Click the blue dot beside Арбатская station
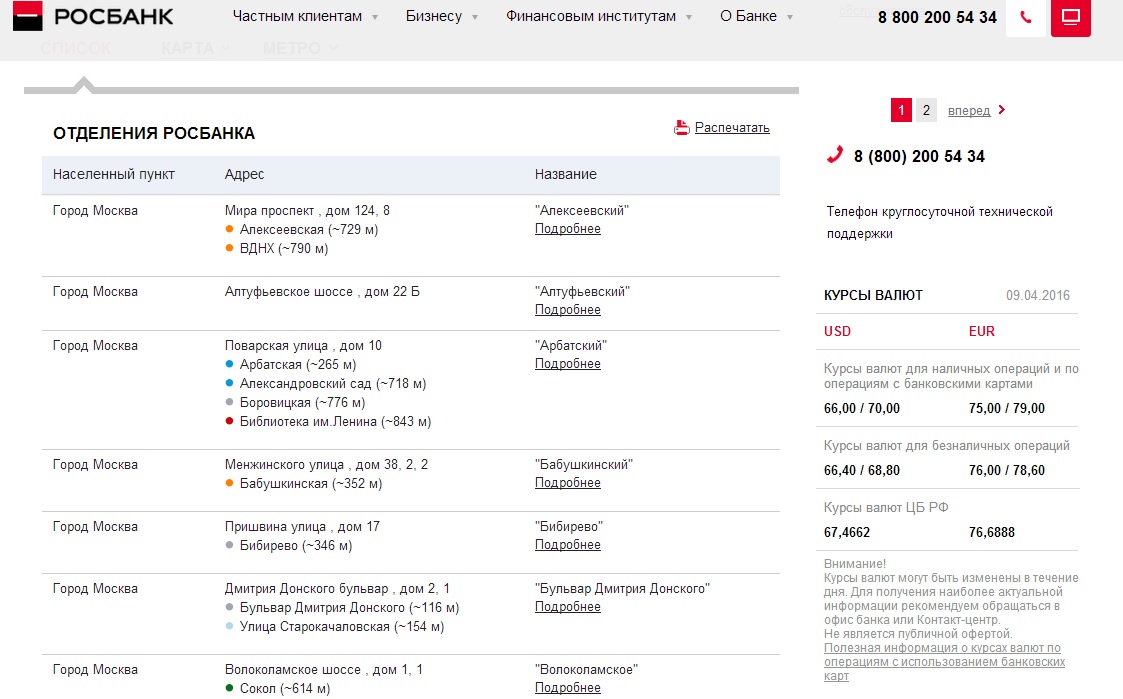 pos(230,364)
